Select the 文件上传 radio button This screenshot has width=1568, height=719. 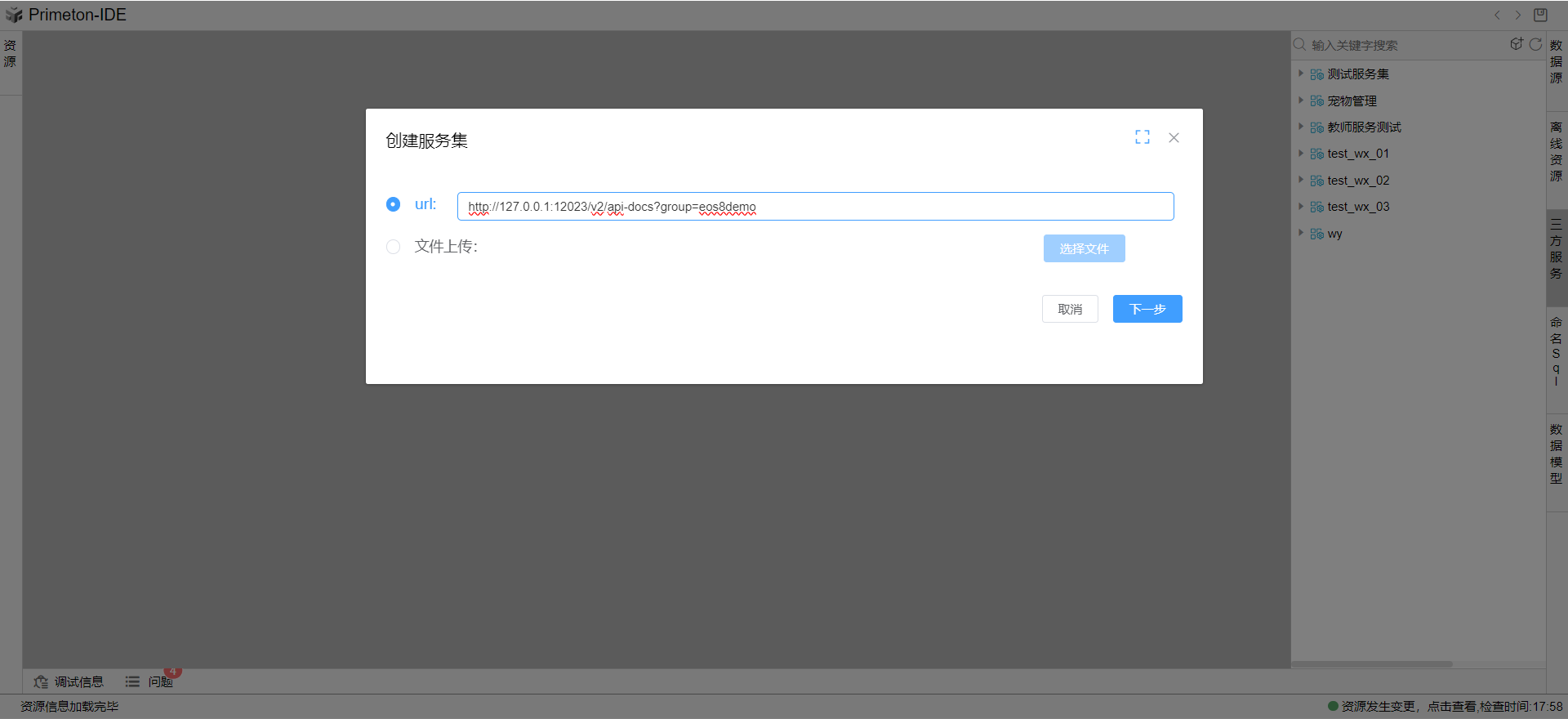pyautogui.click(x=393, y=247)
